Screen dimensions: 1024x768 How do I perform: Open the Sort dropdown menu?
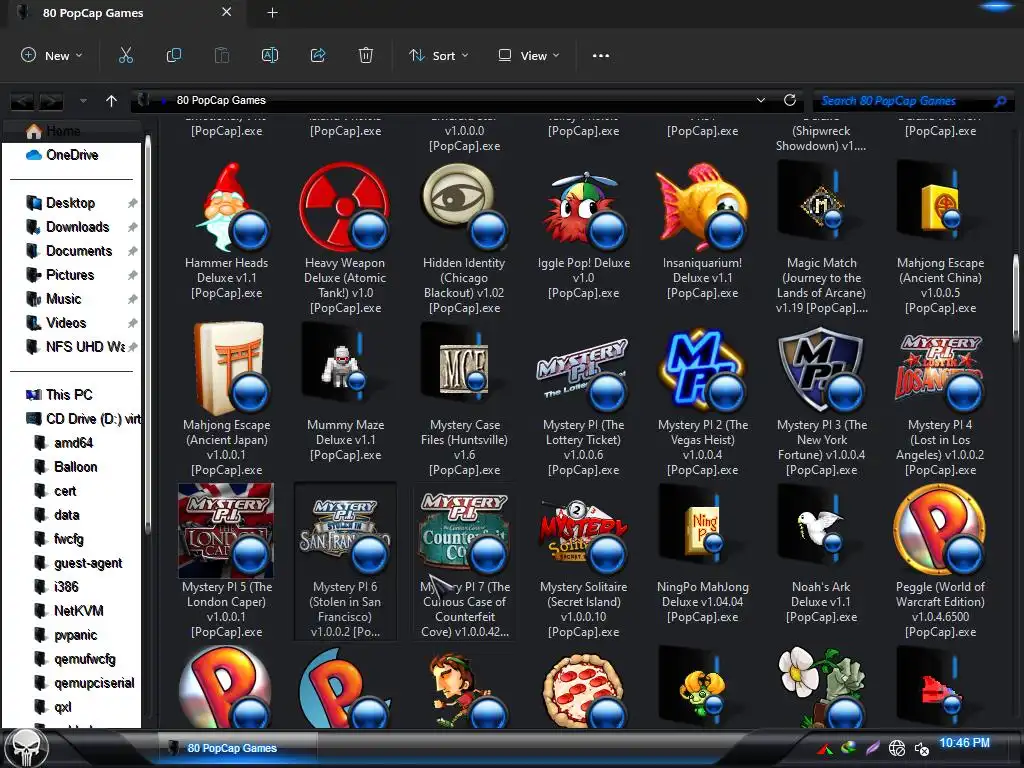(x=439, y=56)
